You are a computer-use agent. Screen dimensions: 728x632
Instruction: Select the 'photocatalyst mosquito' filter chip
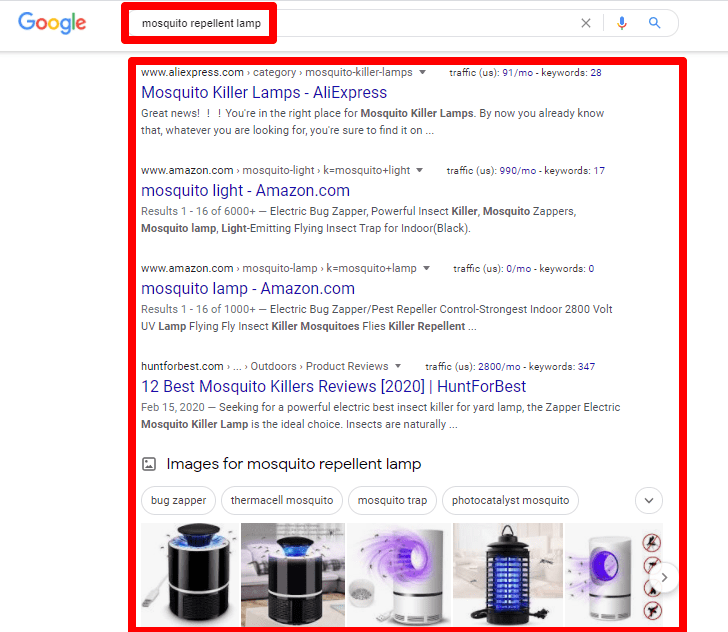tap(510, 500)
